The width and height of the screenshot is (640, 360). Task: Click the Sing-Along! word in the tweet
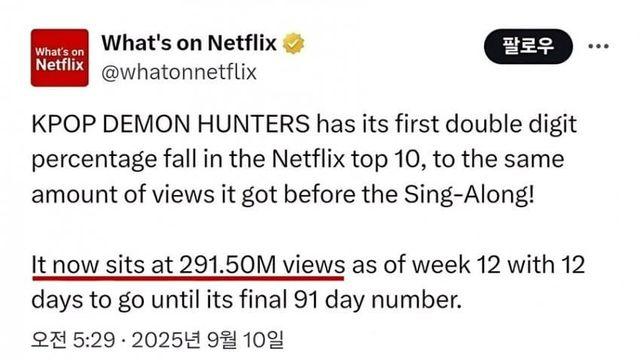[x=469, y=195]
